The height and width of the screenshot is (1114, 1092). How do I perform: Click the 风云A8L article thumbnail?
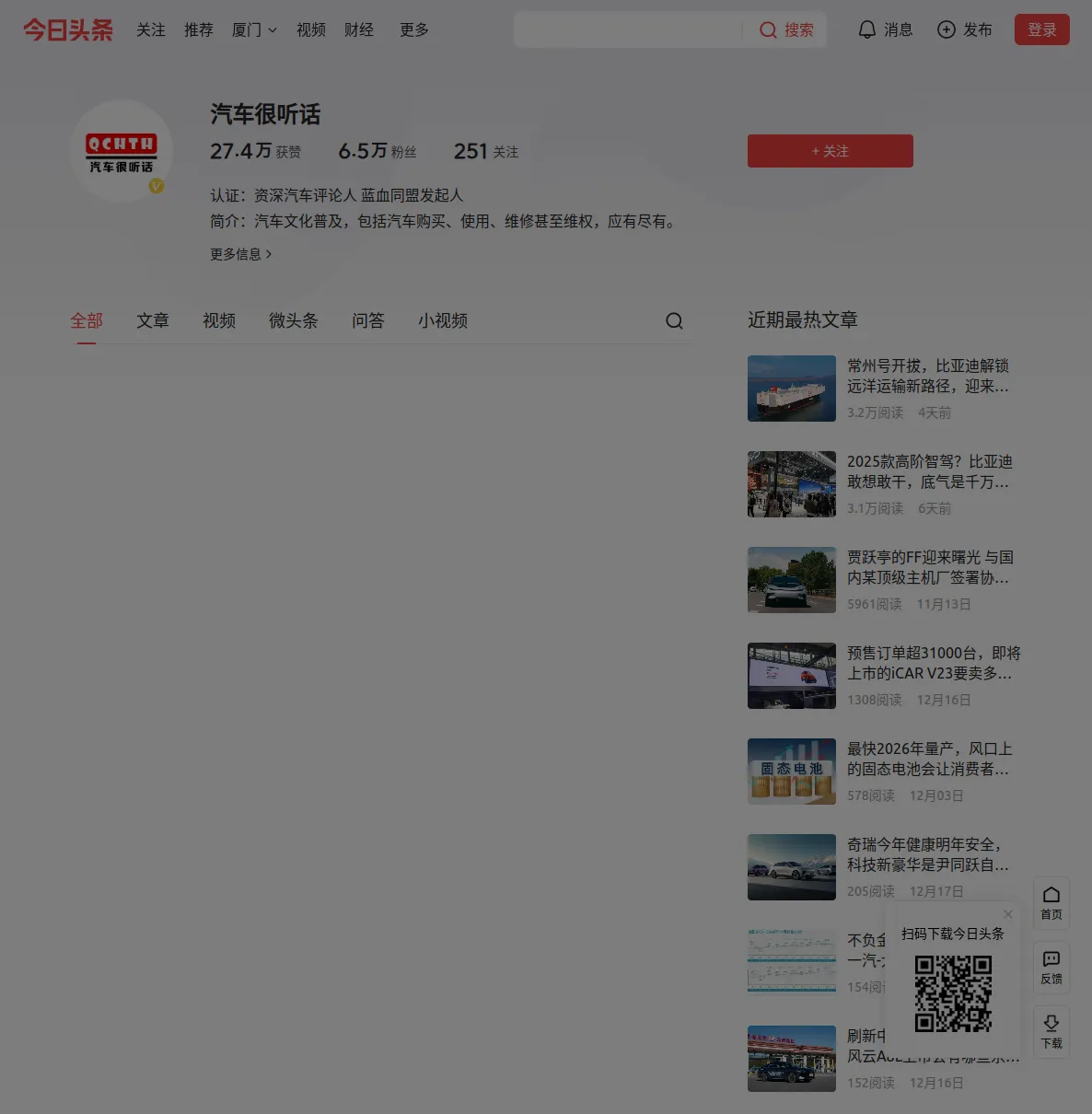click(x=792, y=1059)
